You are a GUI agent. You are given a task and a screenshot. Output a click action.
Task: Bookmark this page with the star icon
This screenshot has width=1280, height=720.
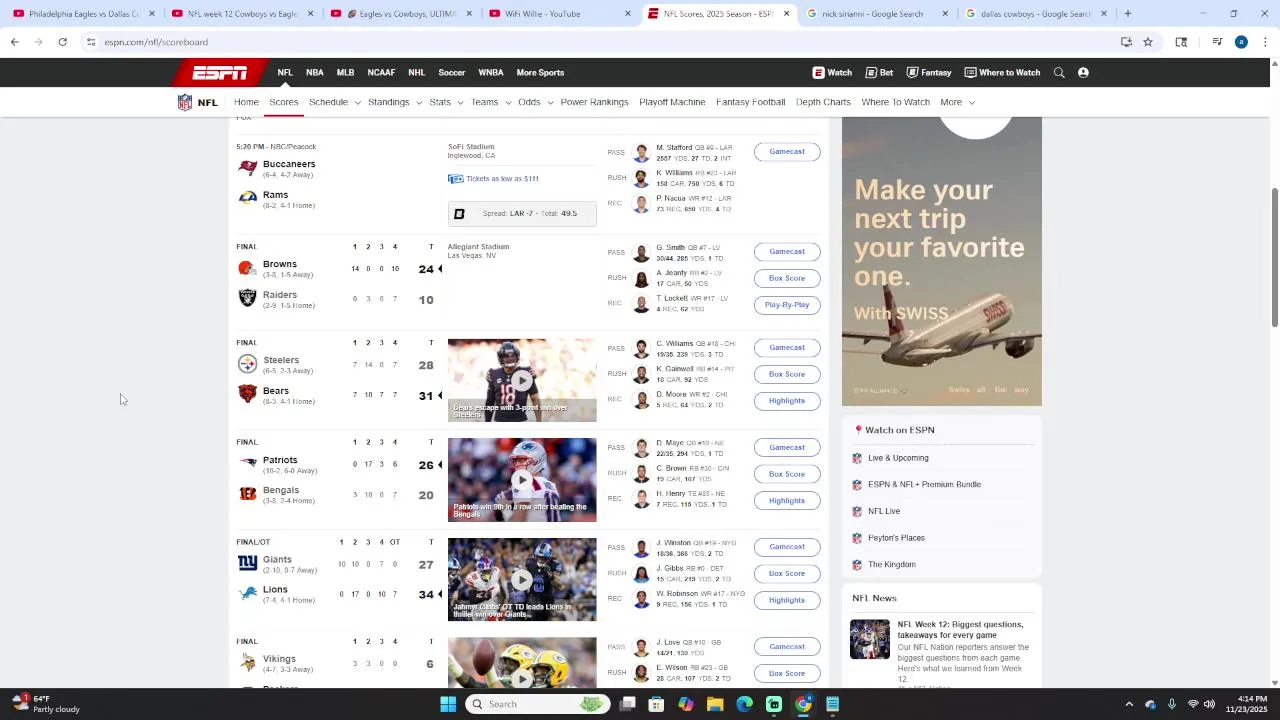[1148, 42]
